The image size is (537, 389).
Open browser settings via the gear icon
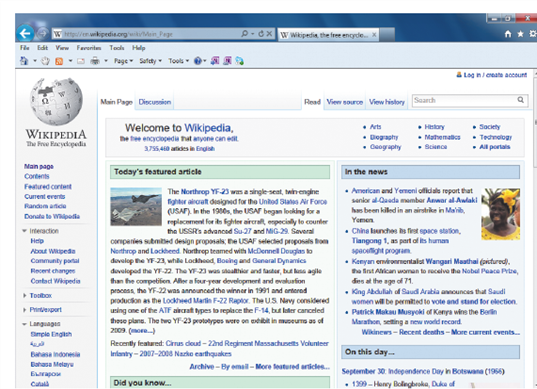tap(533, 34)
